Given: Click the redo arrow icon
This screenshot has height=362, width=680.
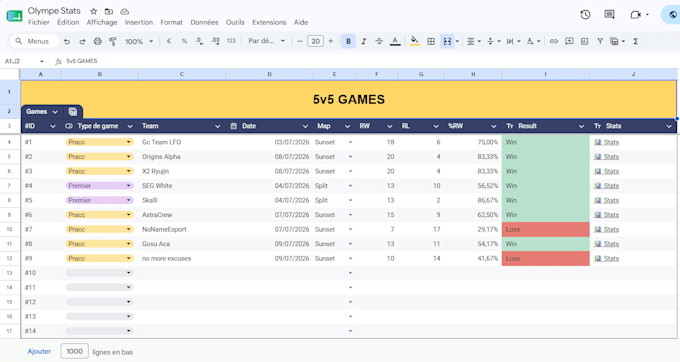Looking at the screenshot, I should click(x=82, y=41).
